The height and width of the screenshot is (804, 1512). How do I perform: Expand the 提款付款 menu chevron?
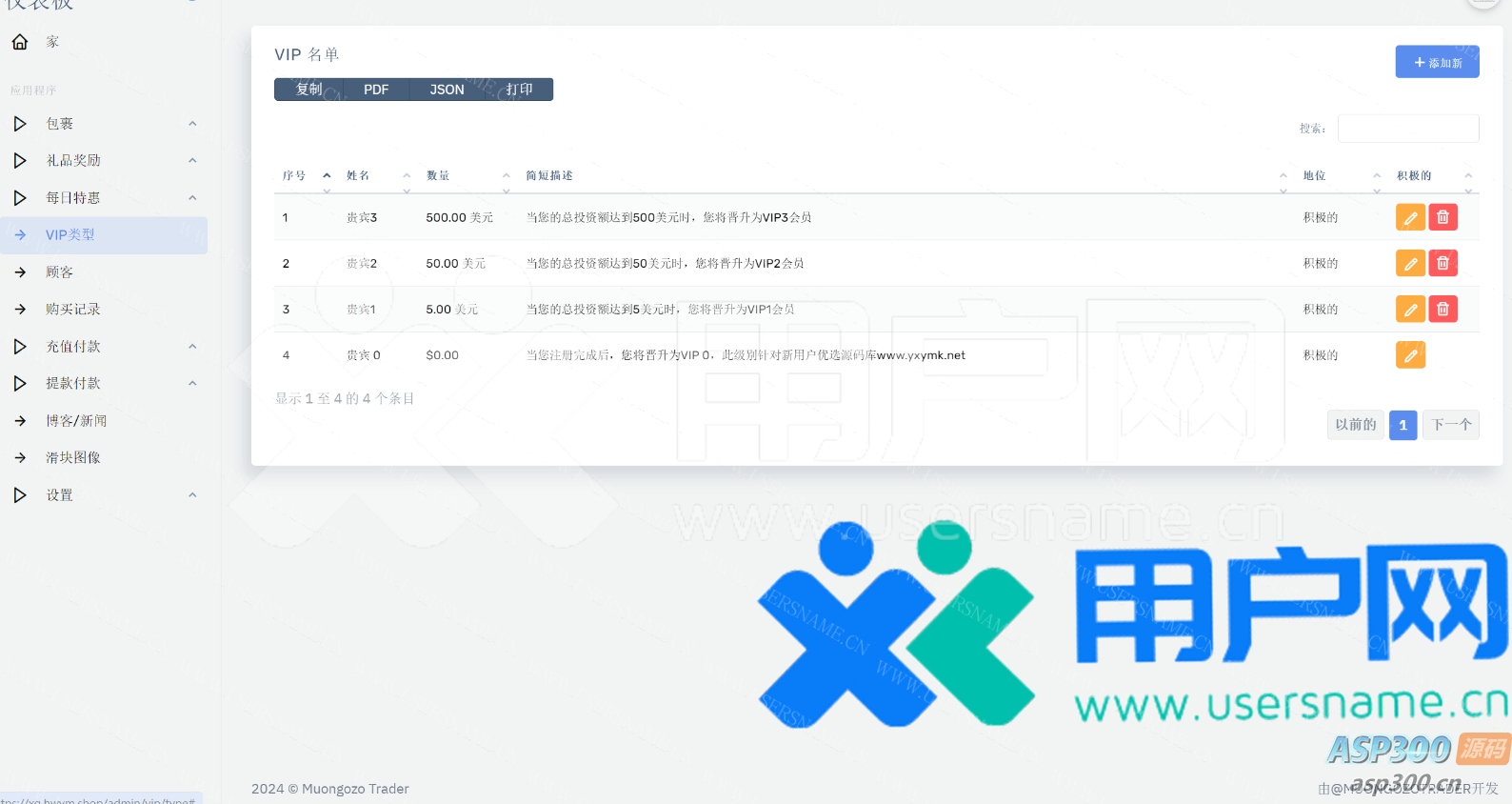[x=192, y=384]
